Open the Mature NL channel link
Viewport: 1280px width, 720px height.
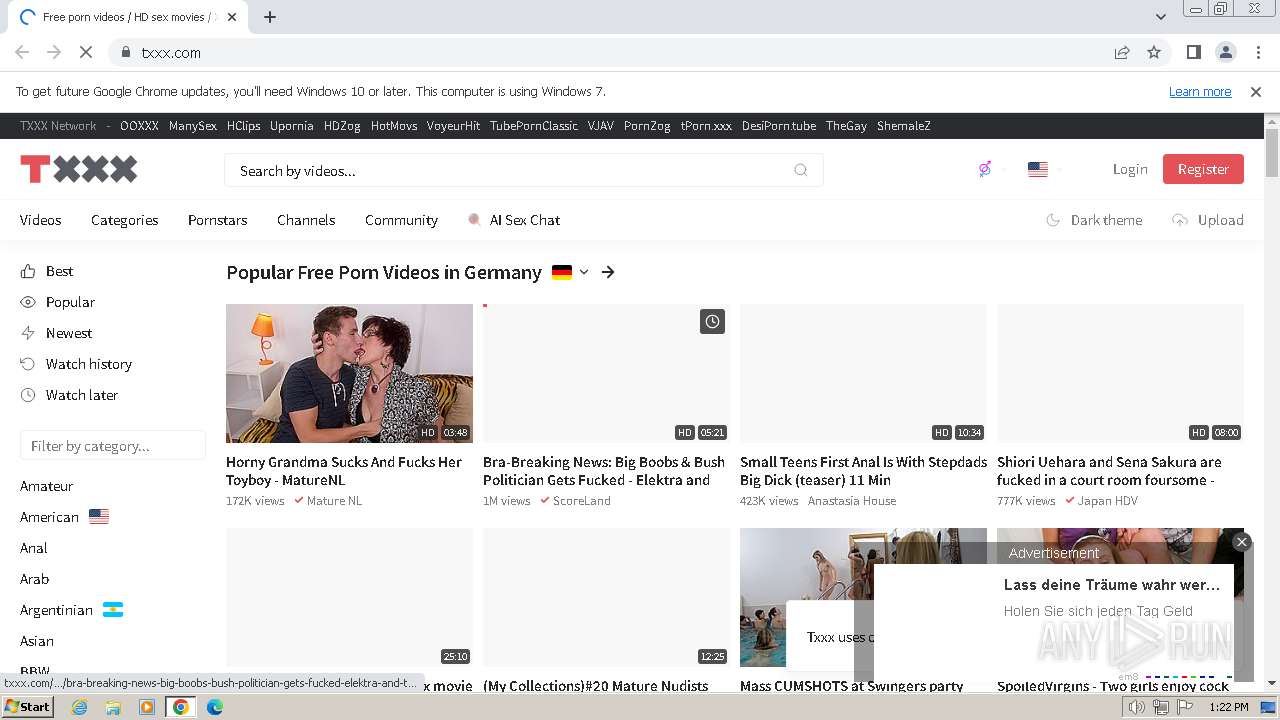click(334, 501)
